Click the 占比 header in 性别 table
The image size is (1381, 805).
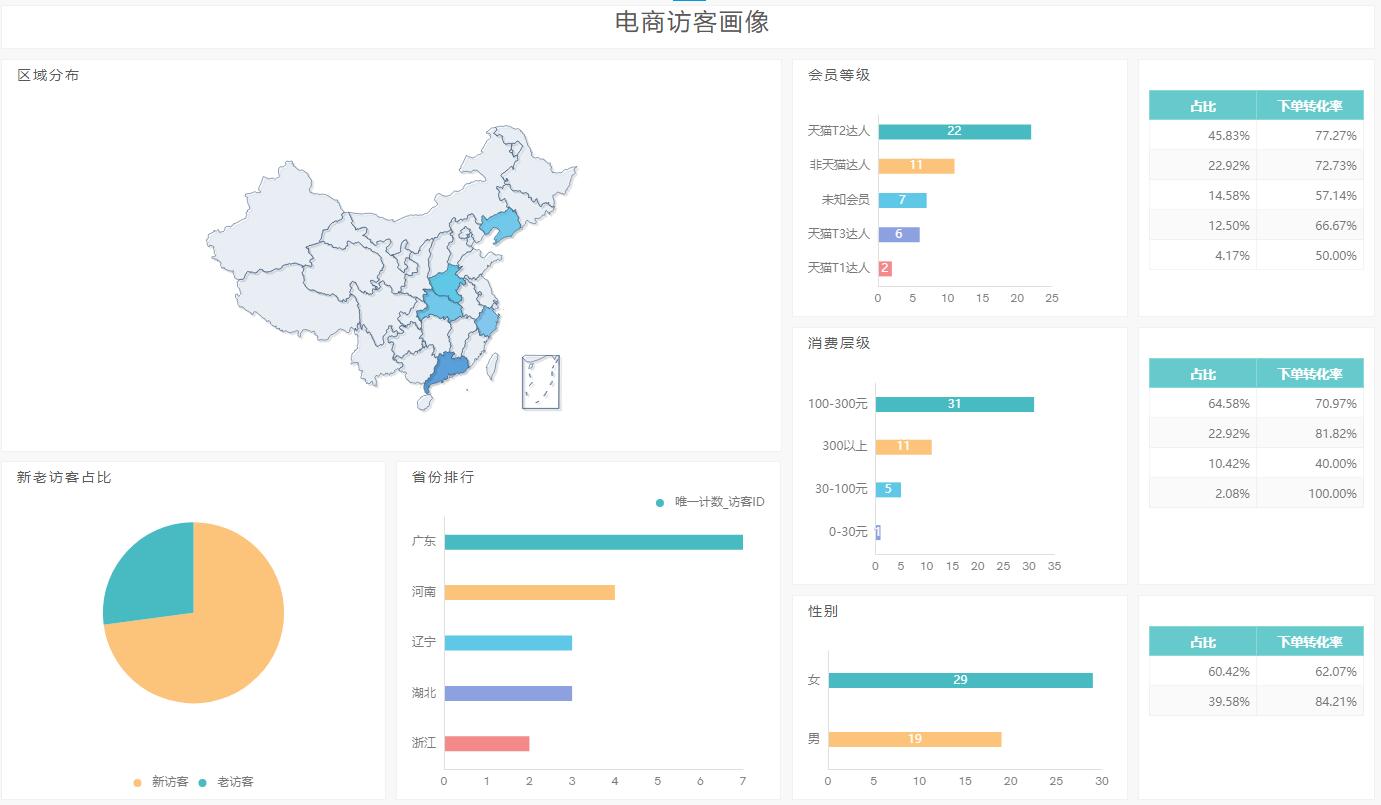[x=1202, y=642]
